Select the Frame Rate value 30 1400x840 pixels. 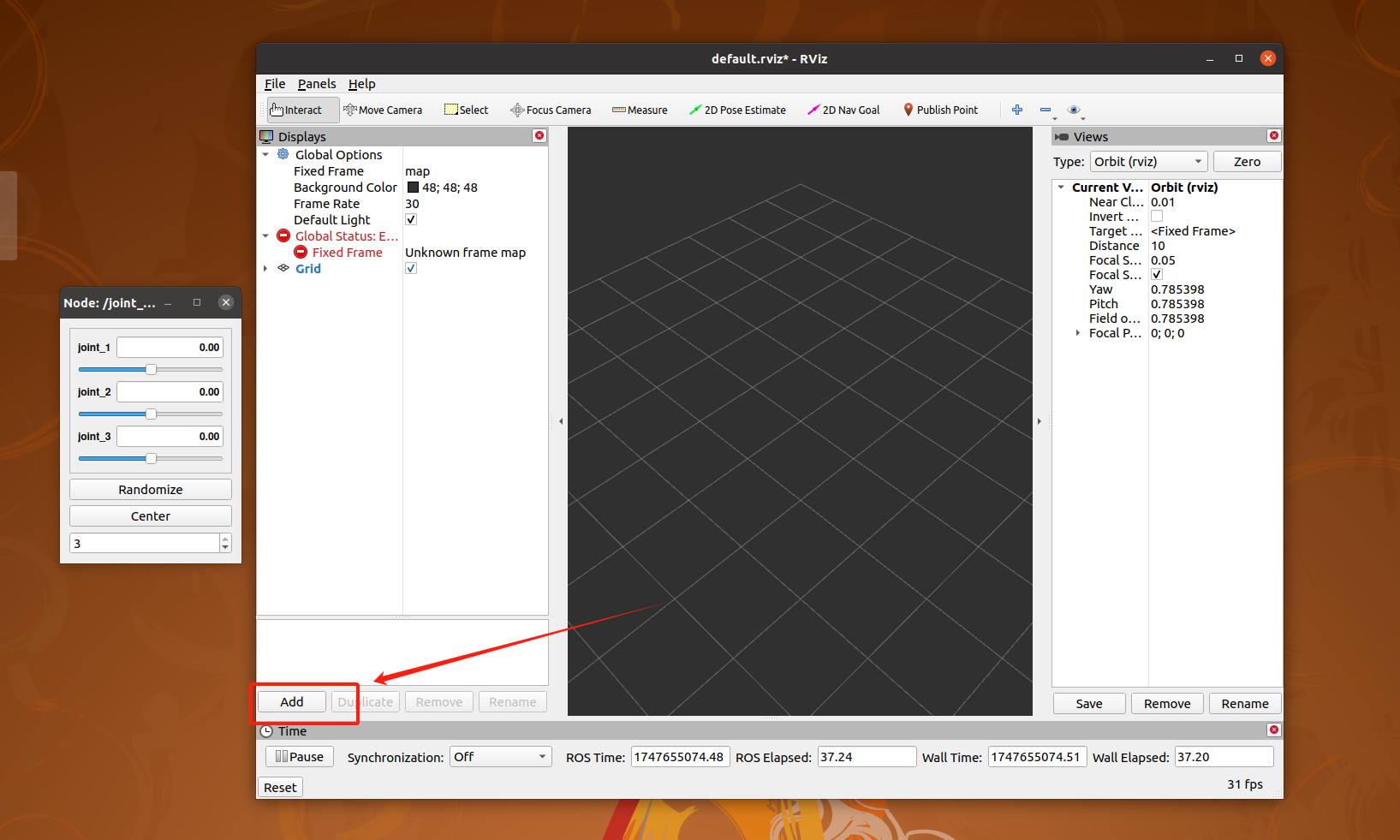[412, 203]
